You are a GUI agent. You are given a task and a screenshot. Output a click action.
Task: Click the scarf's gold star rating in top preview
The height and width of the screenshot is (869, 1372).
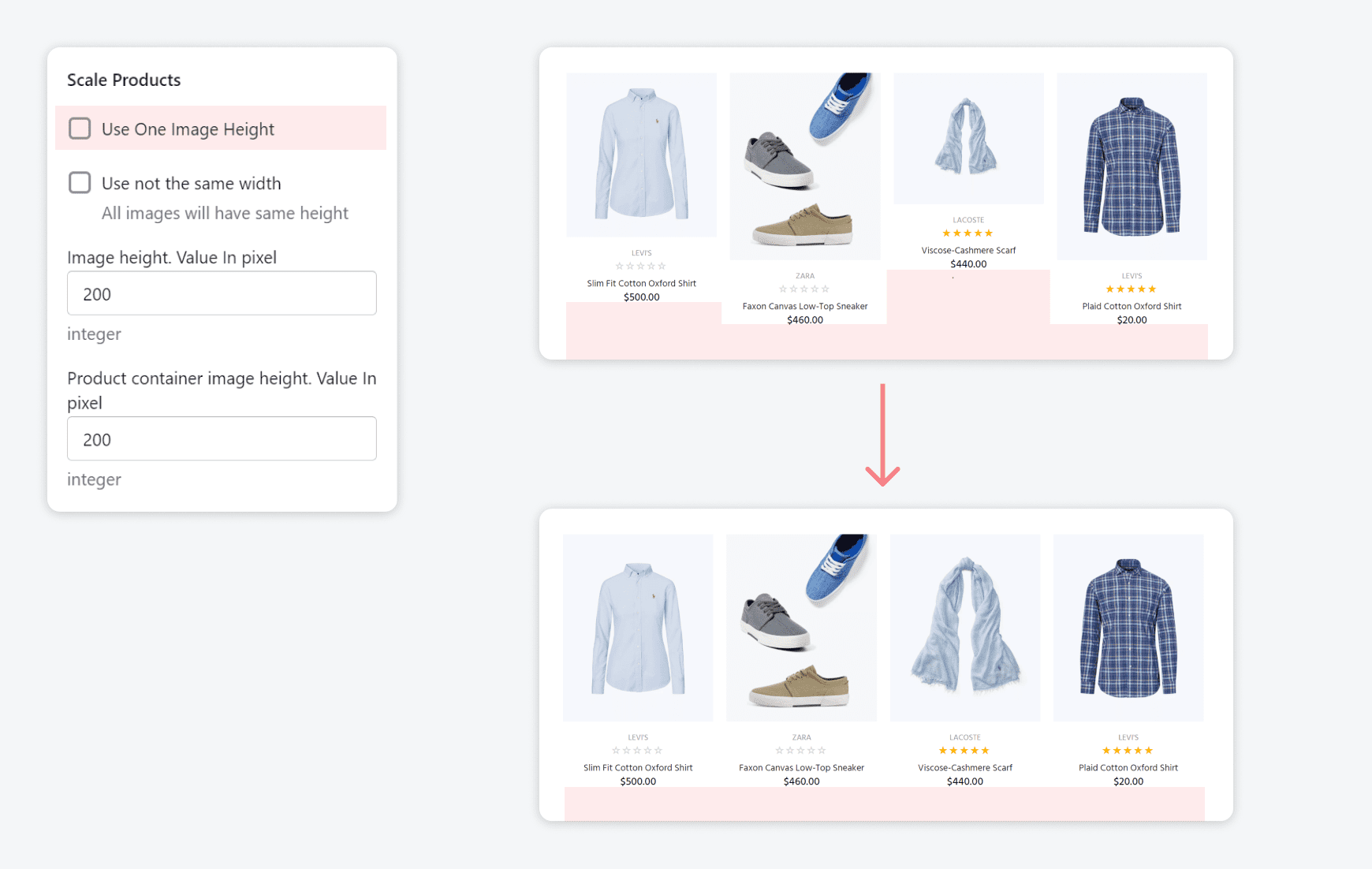point(967,233)
